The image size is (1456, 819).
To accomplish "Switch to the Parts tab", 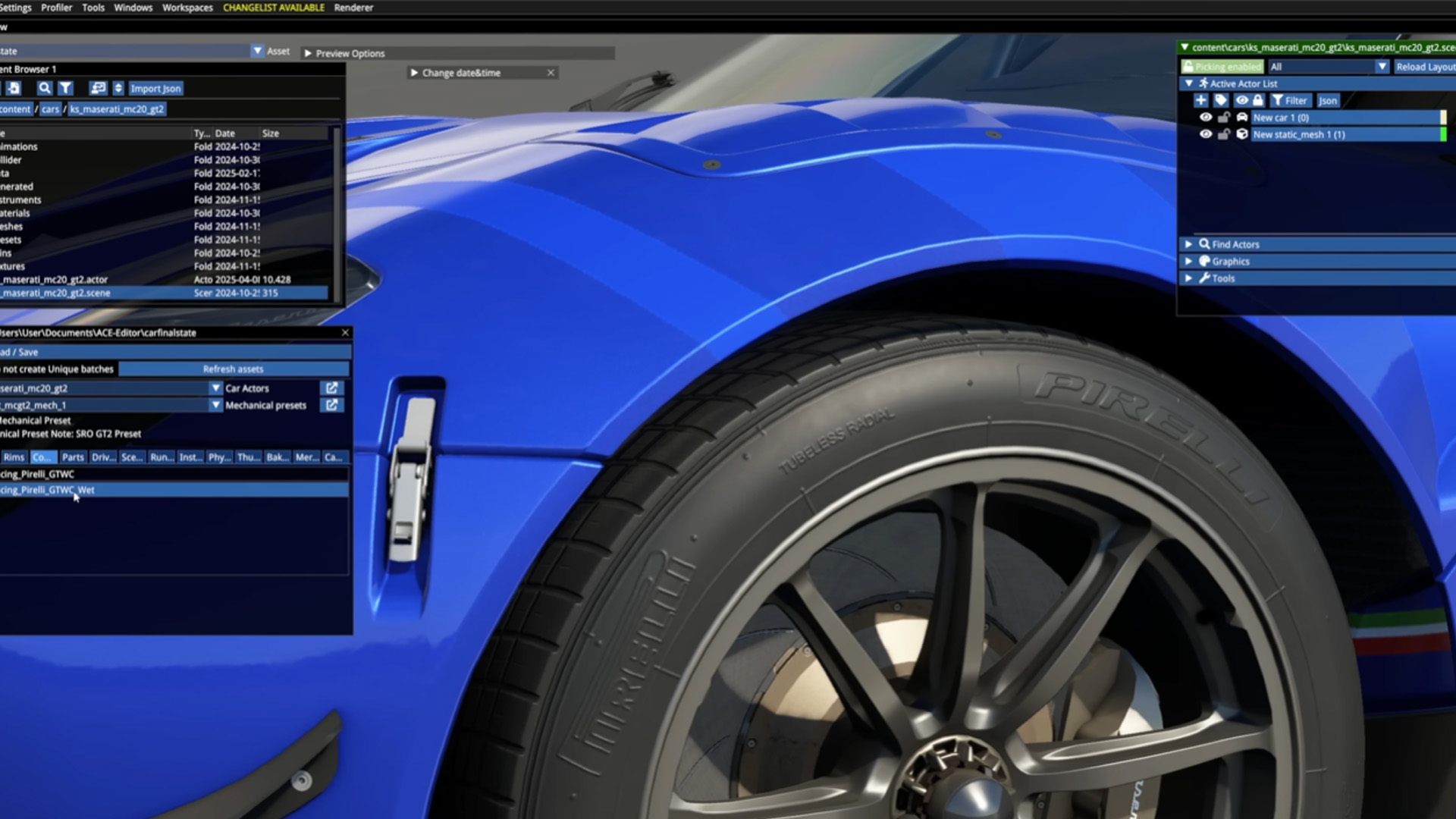I will (73, 457).
